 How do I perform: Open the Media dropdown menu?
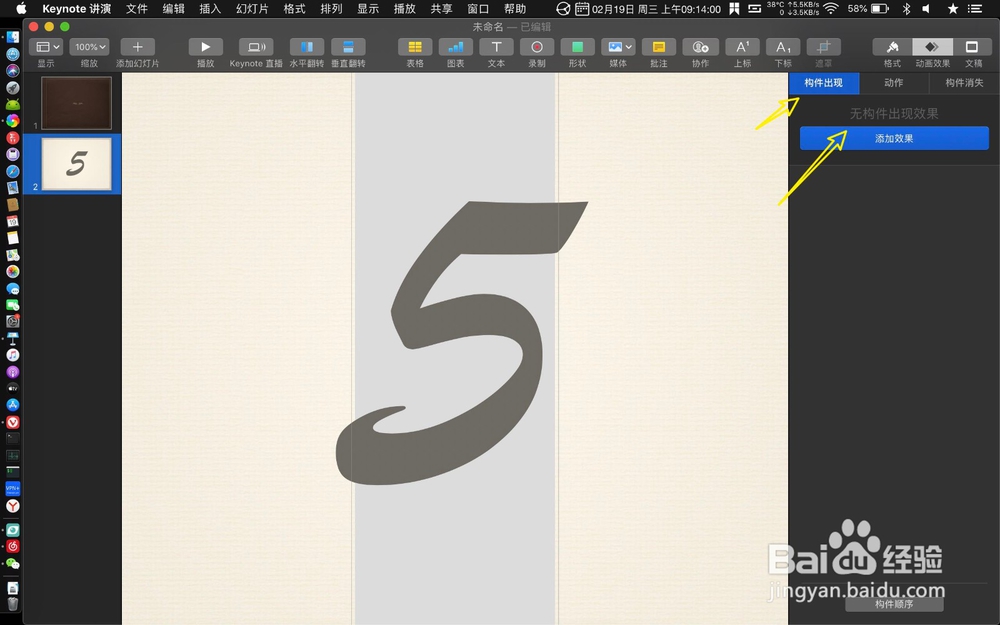(618, 46)
